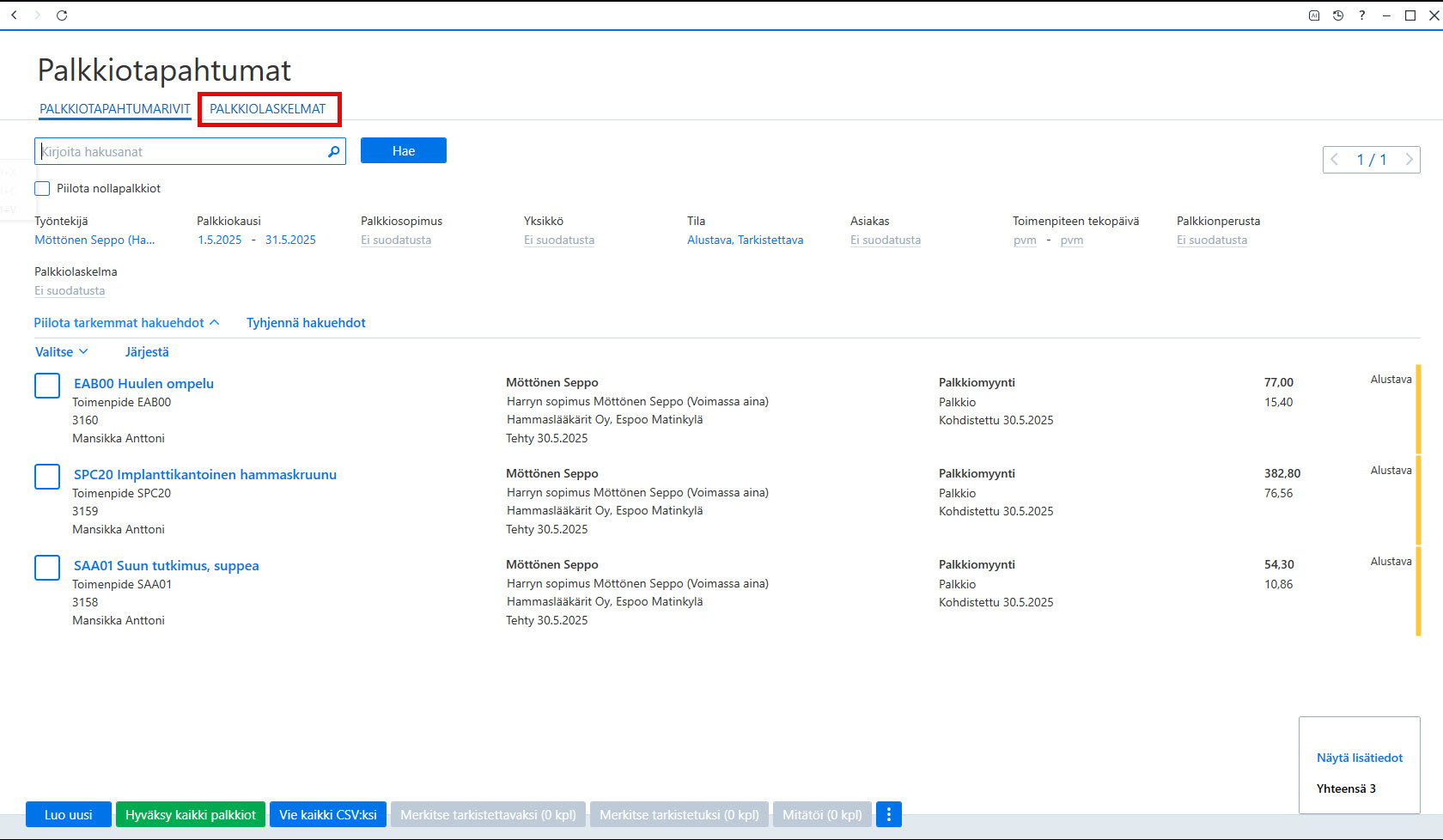The height and width of the screenshot is (840, 1443).
Task: Collapse Piilota tarkemmat hakuehdot section
Action: pos(126,323)
